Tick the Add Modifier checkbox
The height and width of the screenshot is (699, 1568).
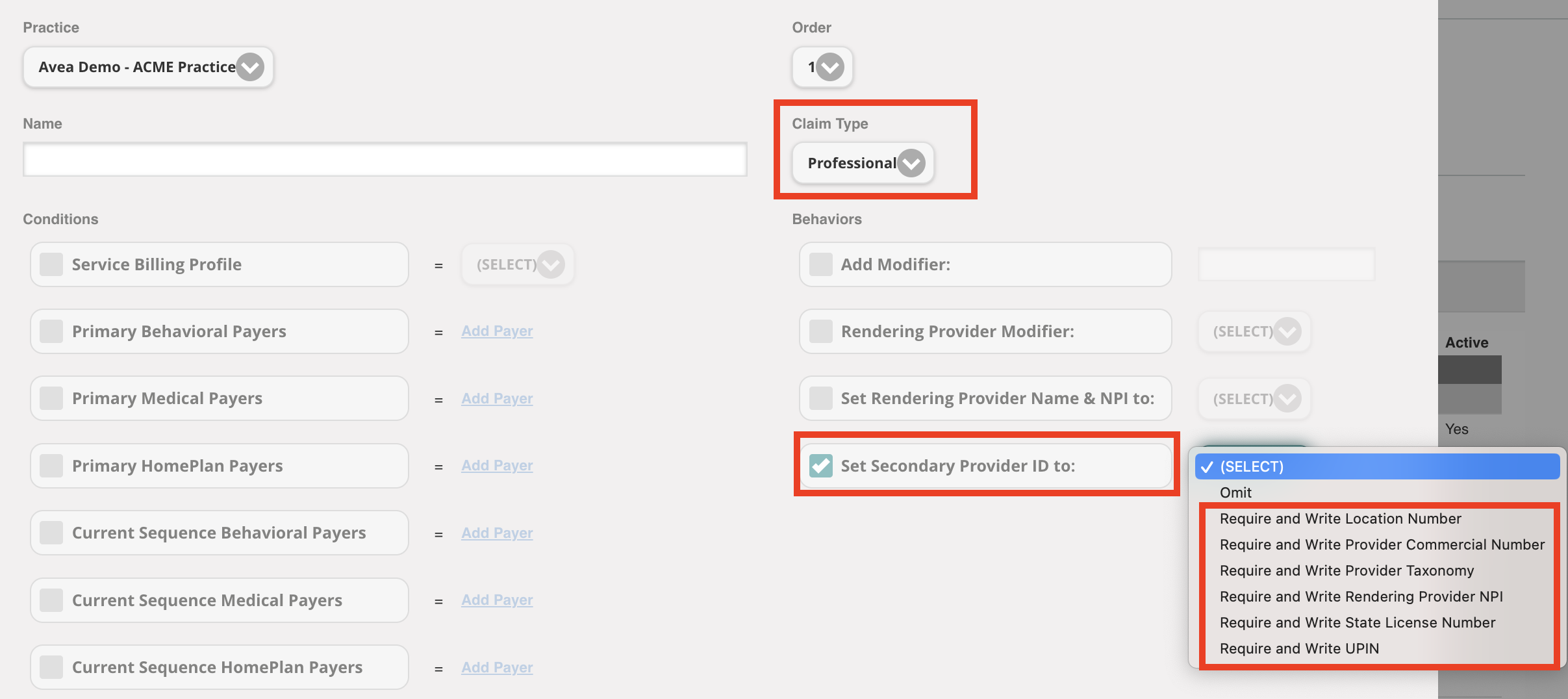(x=821, y=264)
